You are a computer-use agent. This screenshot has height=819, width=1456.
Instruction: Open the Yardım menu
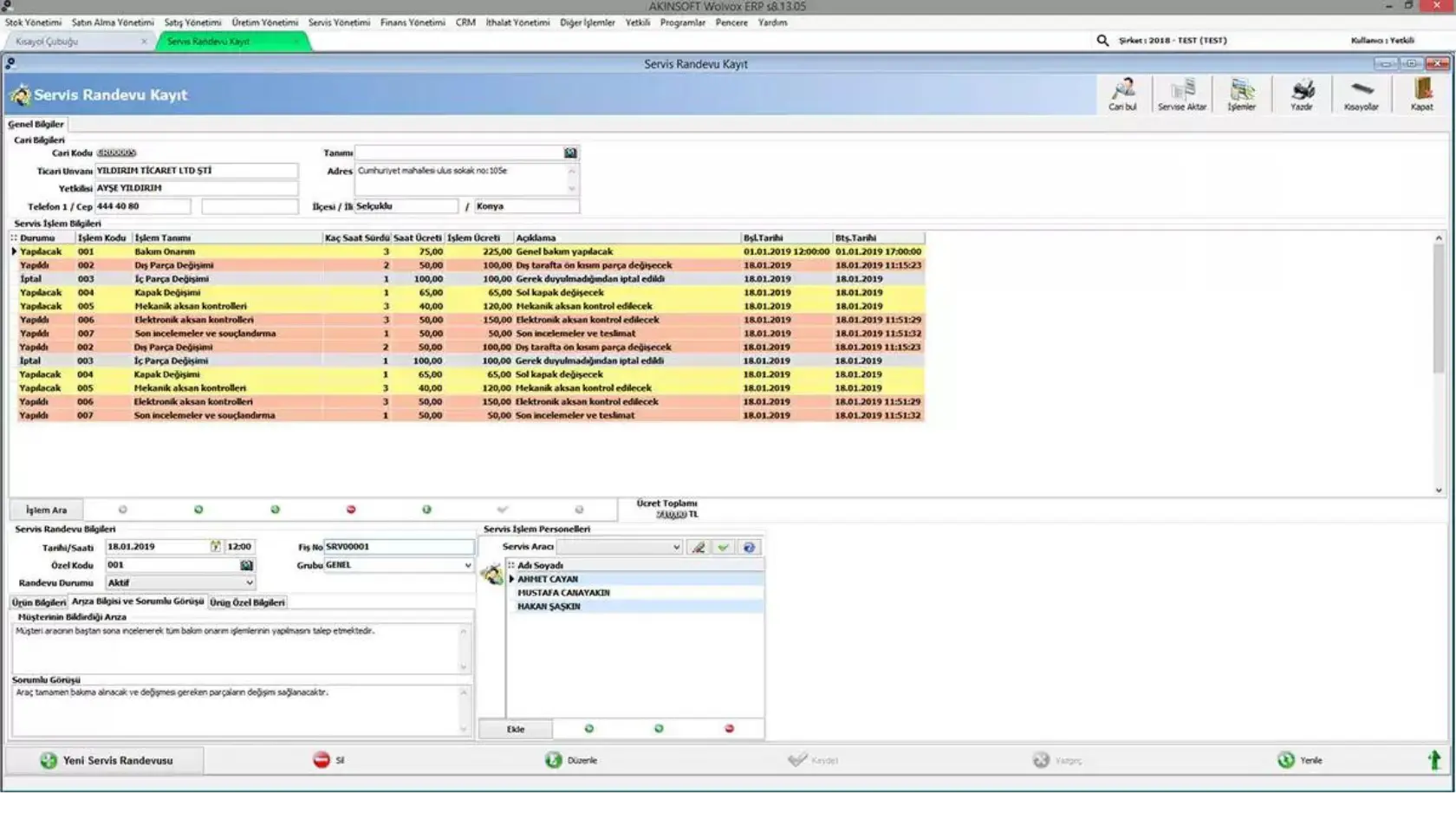click(772, 23)
